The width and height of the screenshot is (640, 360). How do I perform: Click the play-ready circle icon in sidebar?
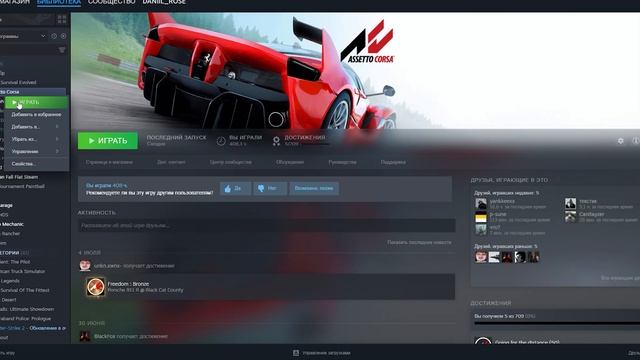(x=63, y=36)
